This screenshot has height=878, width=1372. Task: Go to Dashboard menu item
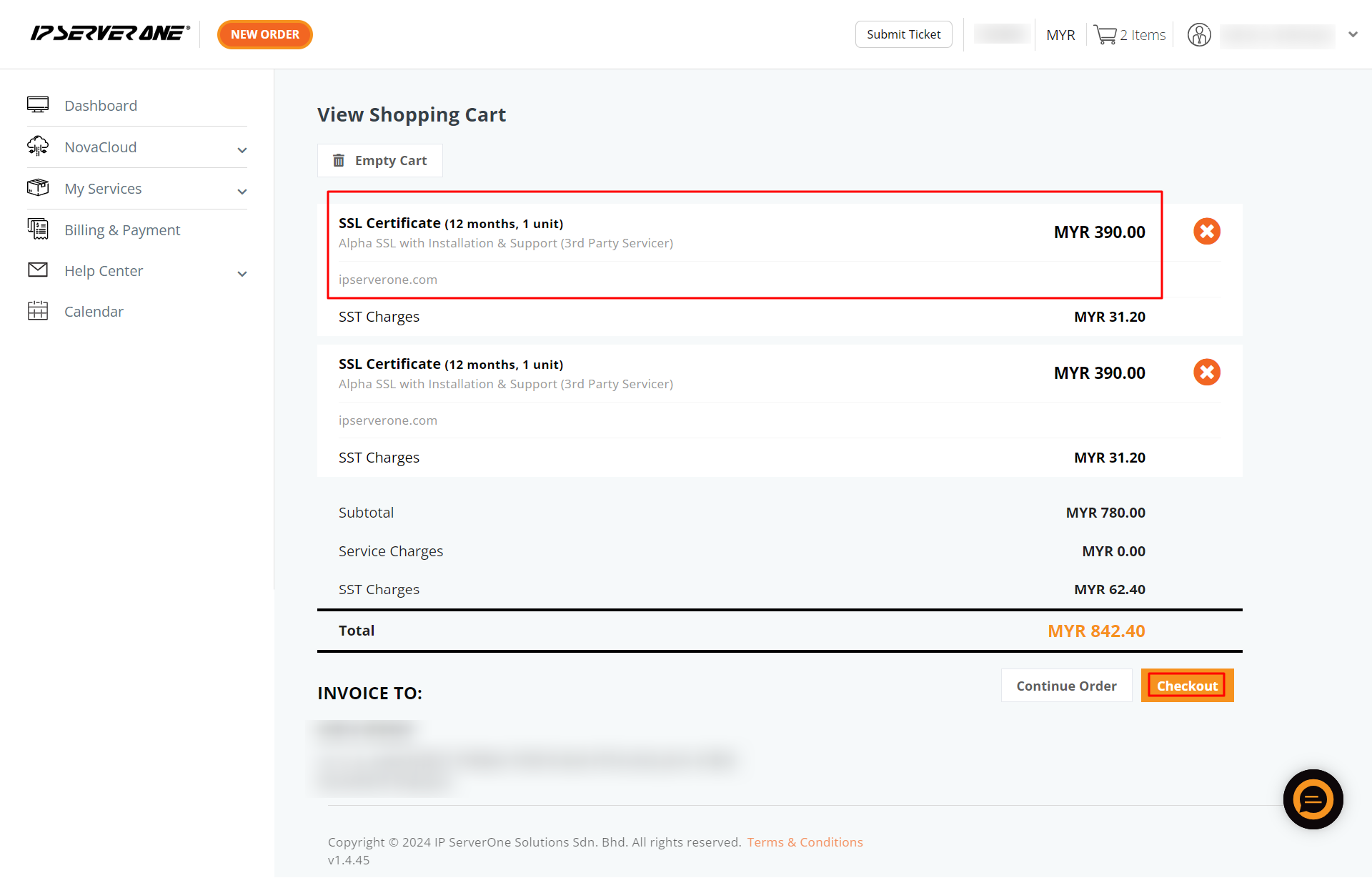pos(101,106)
